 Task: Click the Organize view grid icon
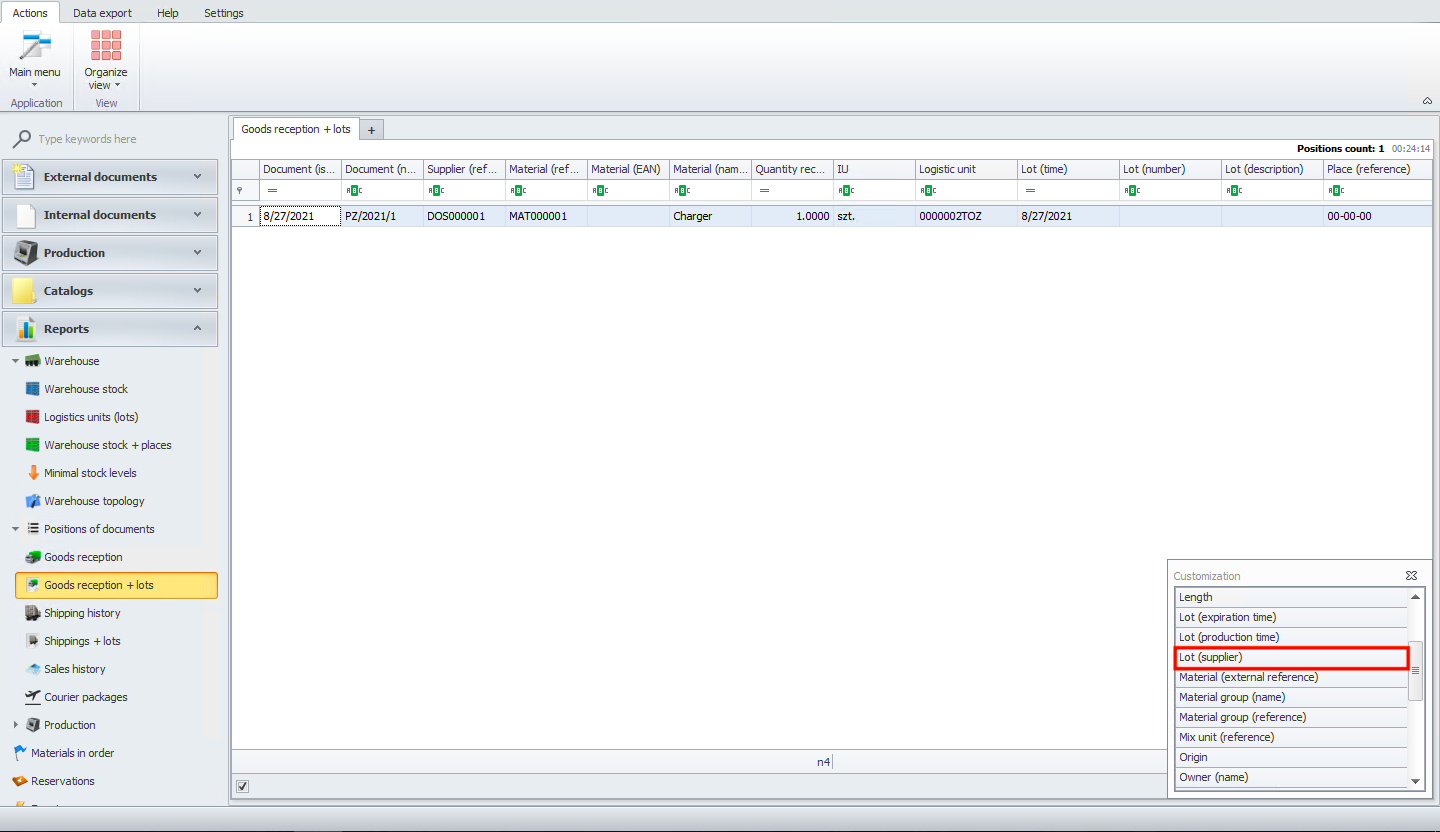(106, 46)
